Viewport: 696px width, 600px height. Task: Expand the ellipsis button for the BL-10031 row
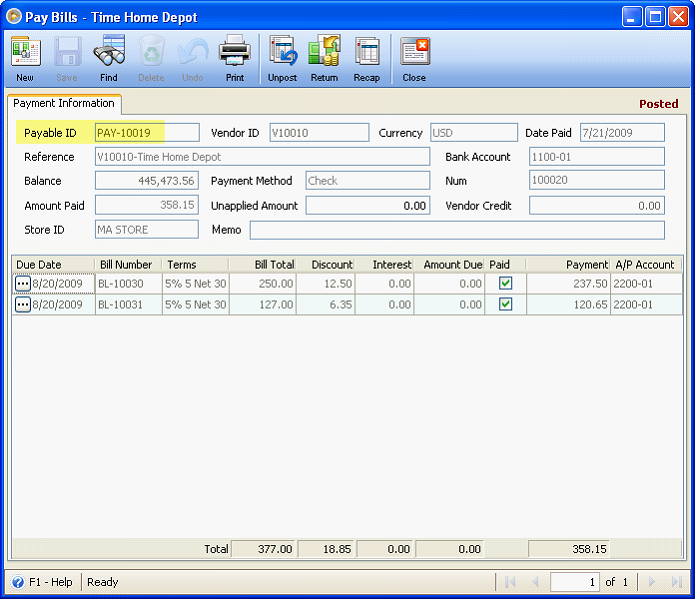coord(22,304)
